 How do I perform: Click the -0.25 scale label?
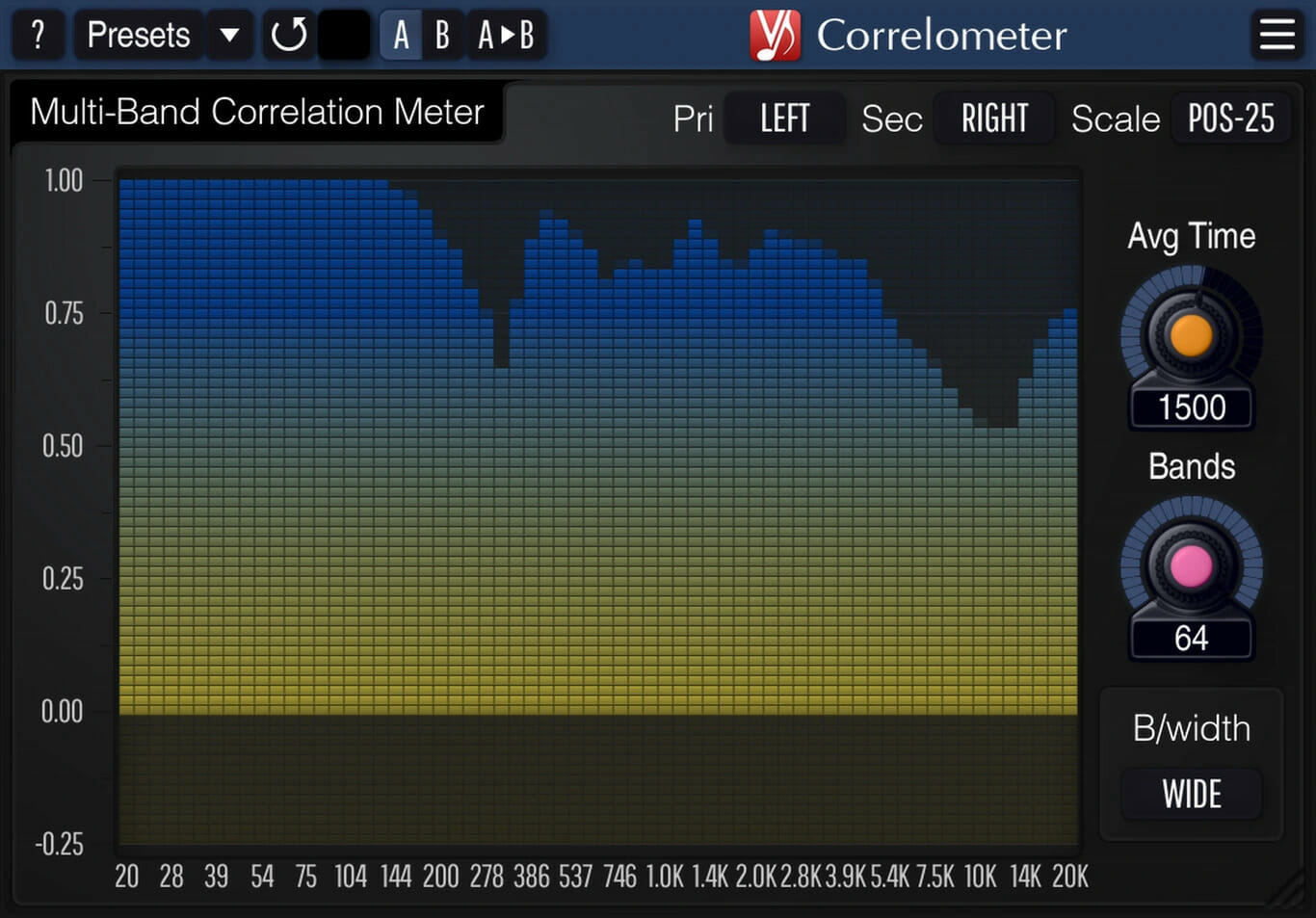click(60, 845)
